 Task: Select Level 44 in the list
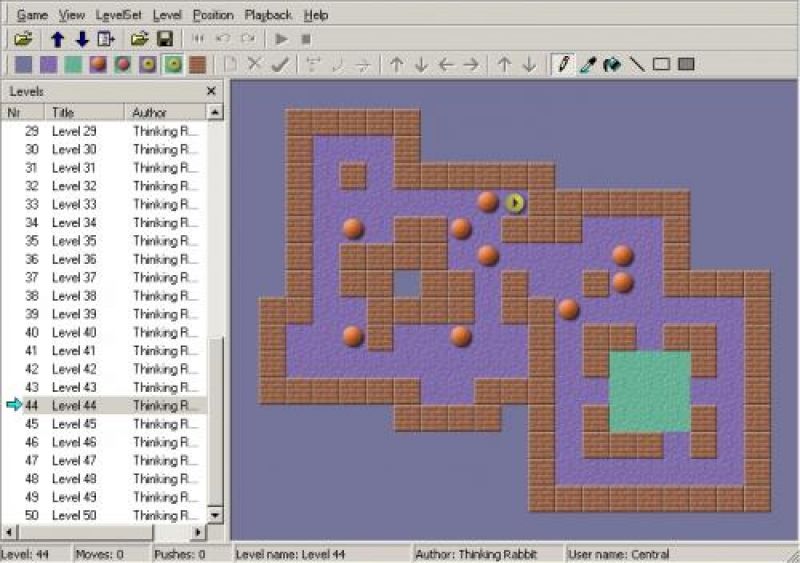click(104, 405)
